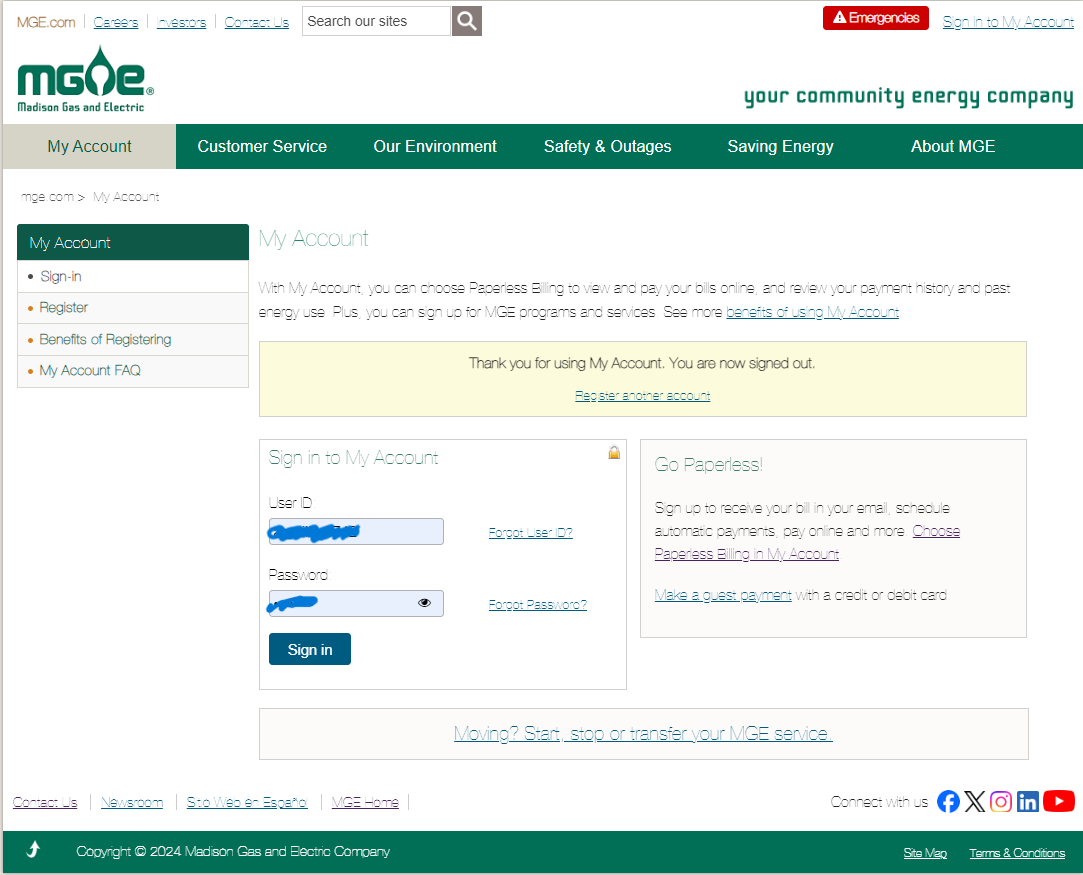Click mge.com breadcrumb link
Viewport: 1083px width, 875px height.
point(47,197)
